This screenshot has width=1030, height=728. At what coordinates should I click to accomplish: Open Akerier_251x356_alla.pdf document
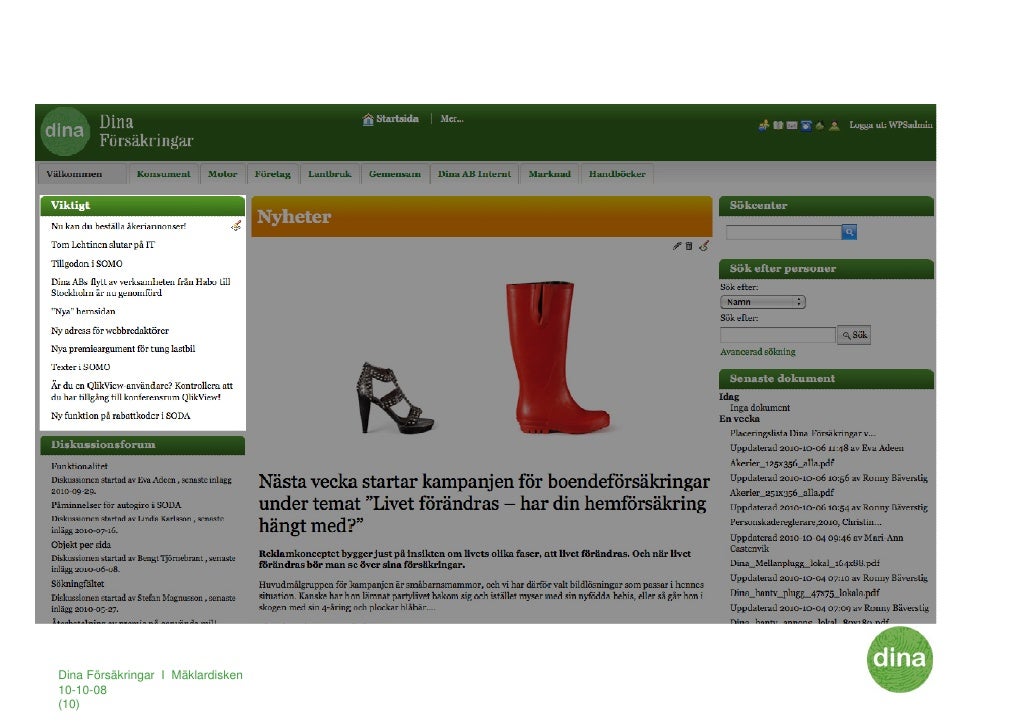pos(782,492)
